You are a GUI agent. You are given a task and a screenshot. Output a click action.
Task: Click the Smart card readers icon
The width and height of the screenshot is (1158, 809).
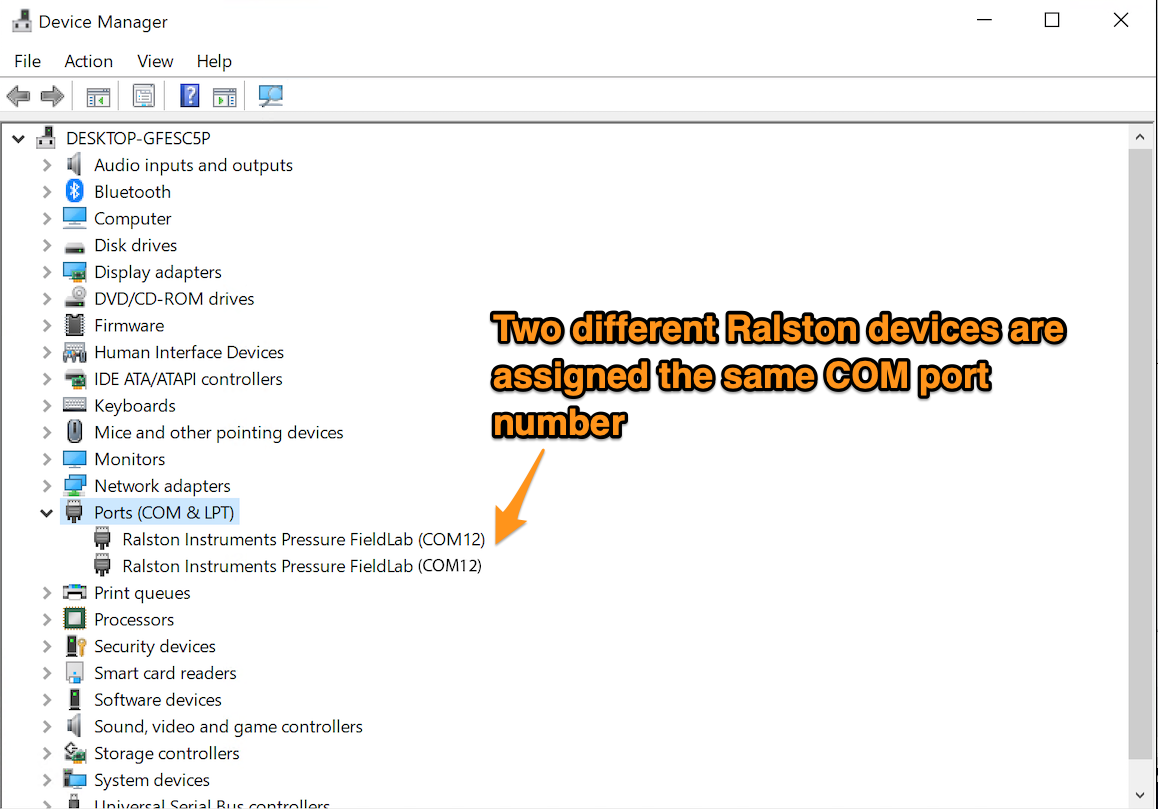(x=75, y=672)
